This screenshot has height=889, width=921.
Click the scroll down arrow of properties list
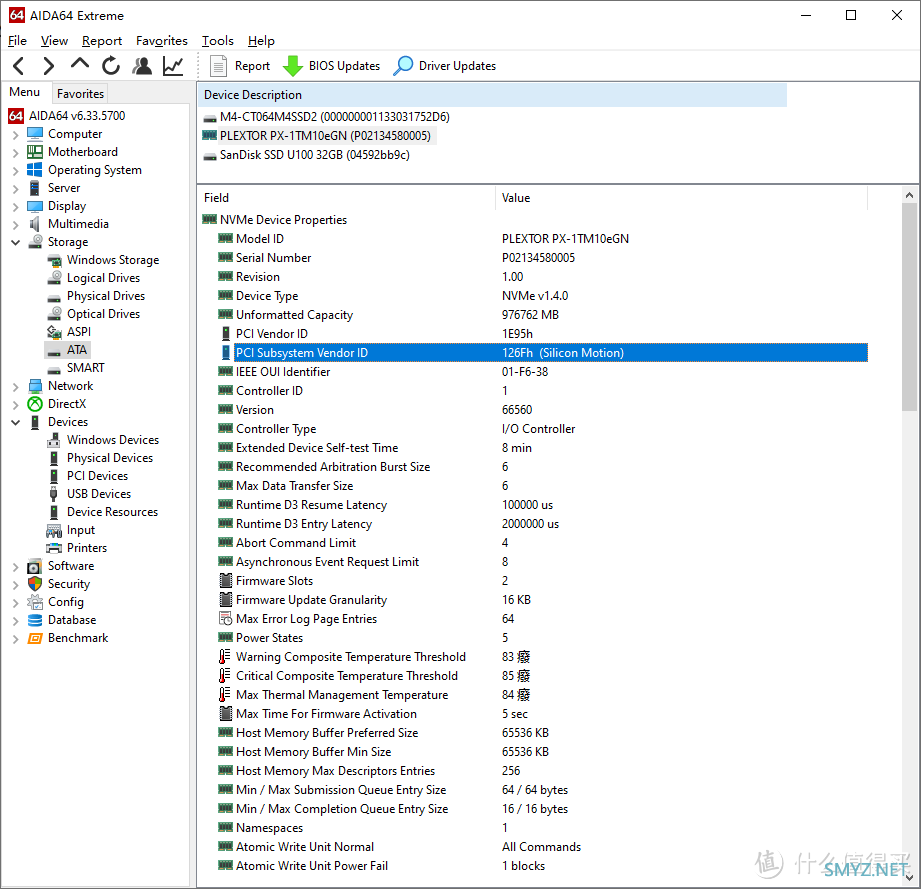(909, 878)
